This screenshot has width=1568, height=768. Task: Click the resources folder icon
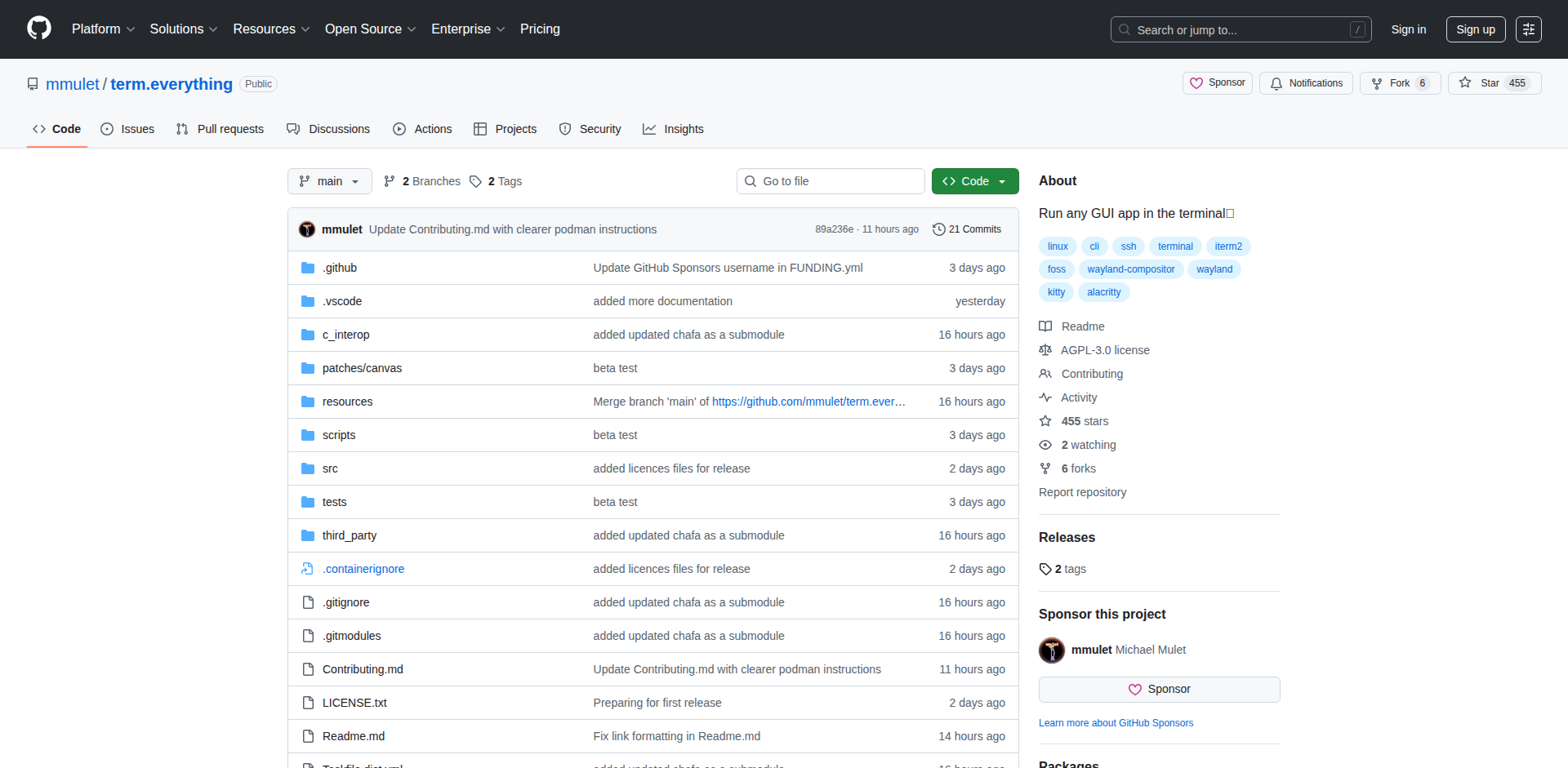click(308, 402)
